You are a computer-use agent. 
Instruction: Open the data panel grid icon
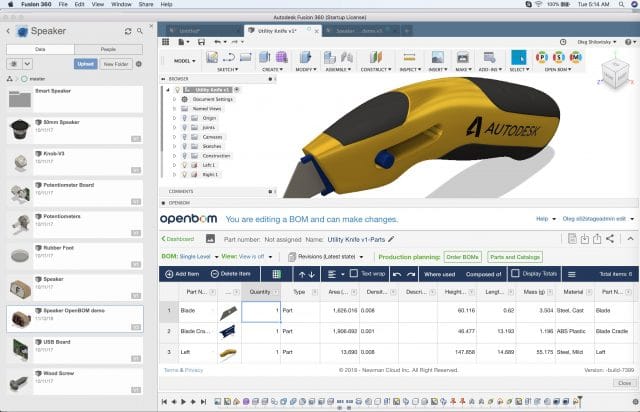click(x=165, y=42)
